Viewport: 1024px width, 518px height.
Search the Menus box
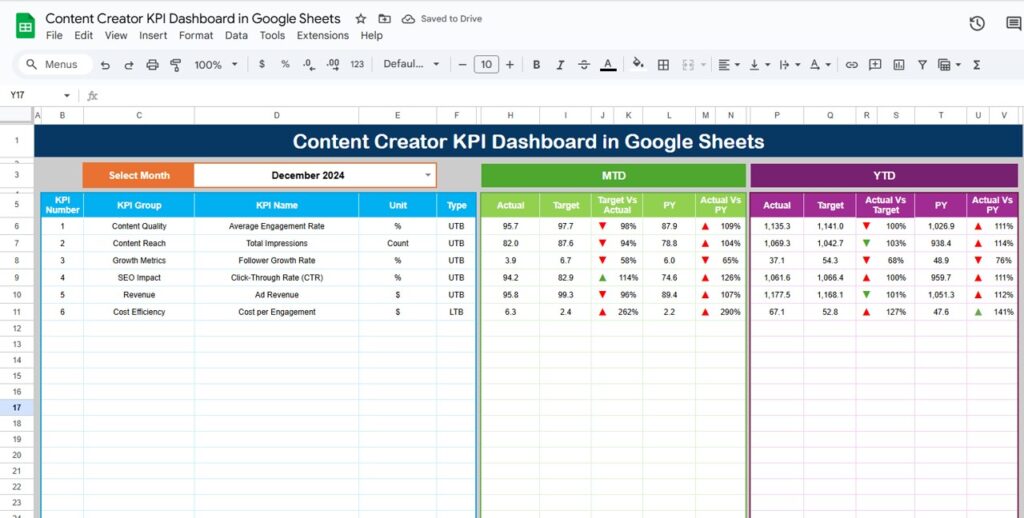point(55,64)
